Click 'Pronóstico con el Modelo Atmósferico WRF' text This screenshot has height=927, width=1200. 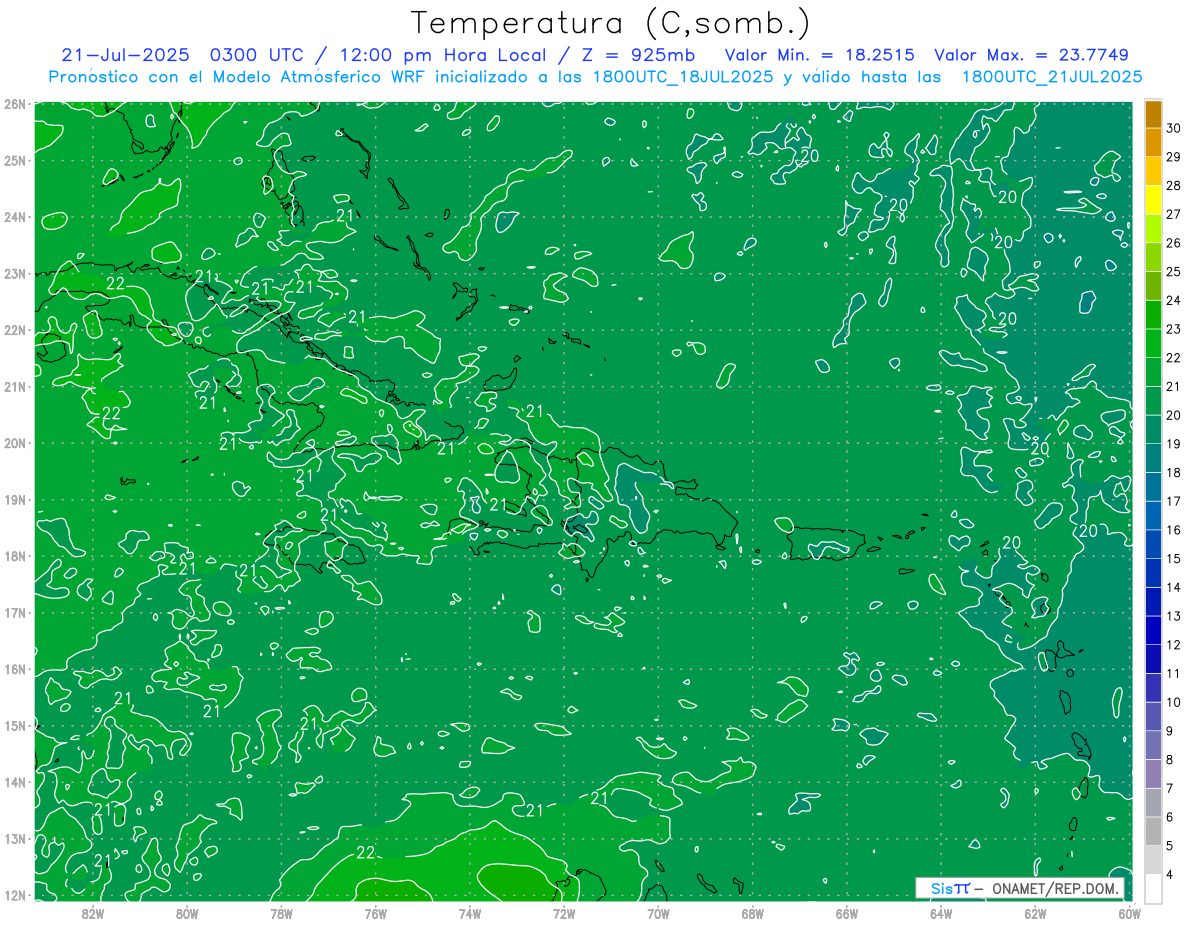[239, 77]
